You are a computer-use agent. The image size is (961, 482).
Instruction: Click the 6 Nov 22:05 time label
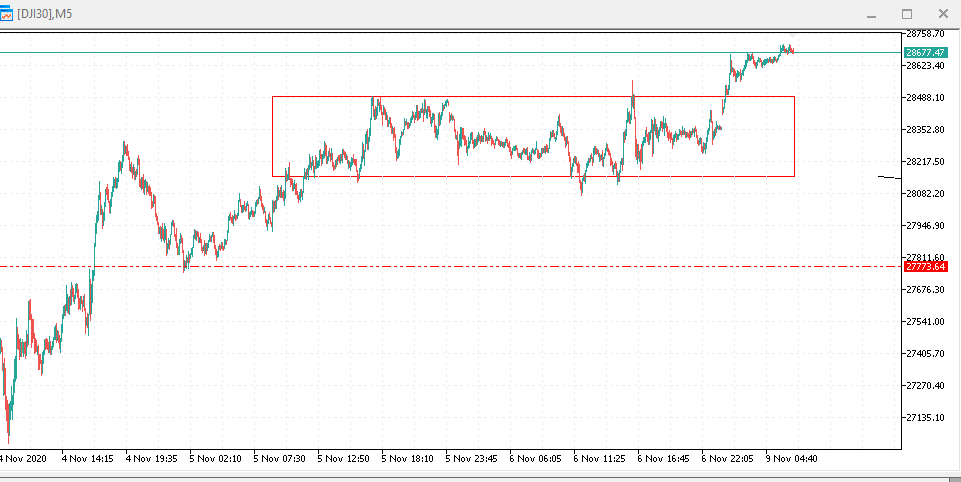(x=727, y=458)
